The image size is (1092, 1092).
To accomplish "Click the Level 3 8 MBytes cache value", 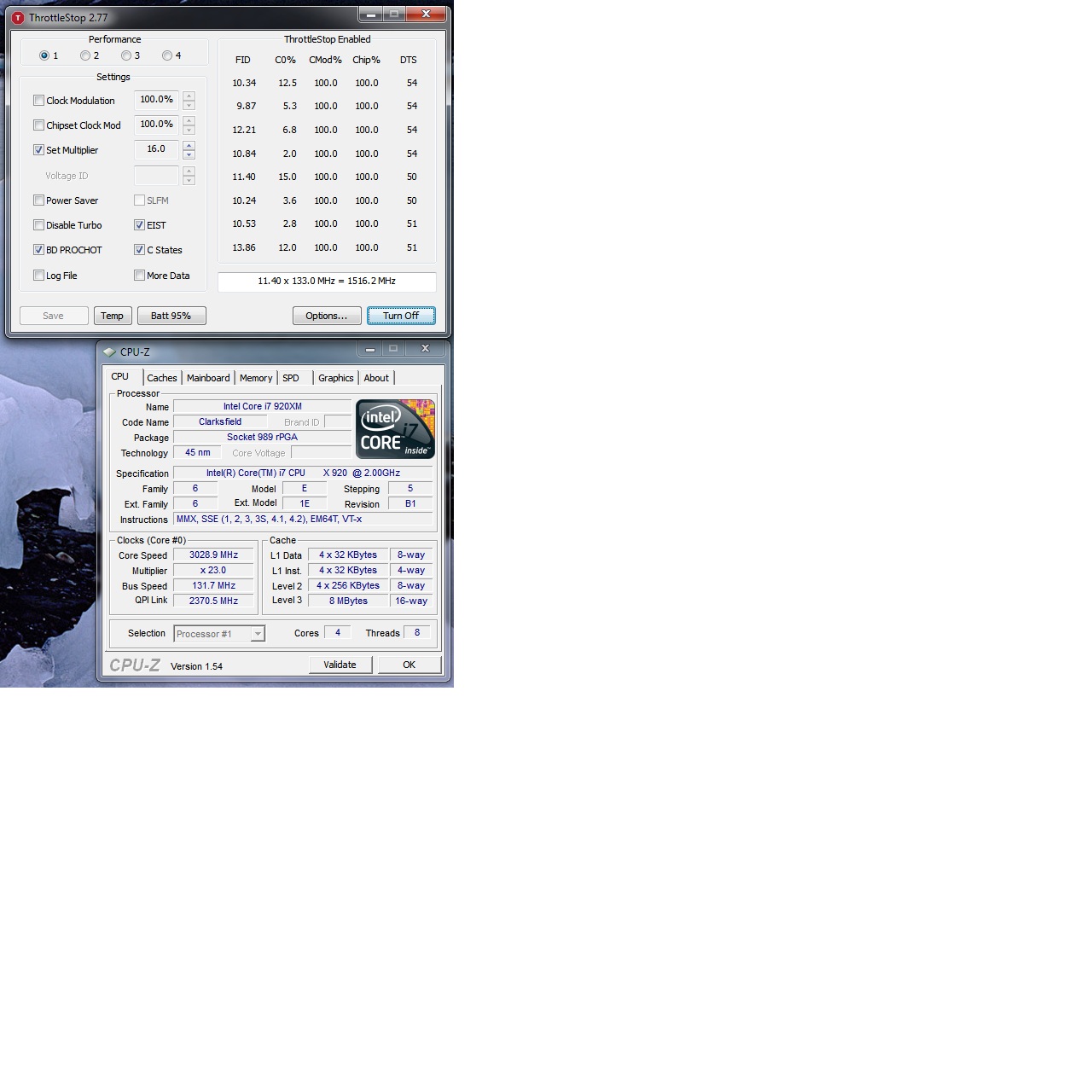I will pyautogui.click(x=348, y=601).
